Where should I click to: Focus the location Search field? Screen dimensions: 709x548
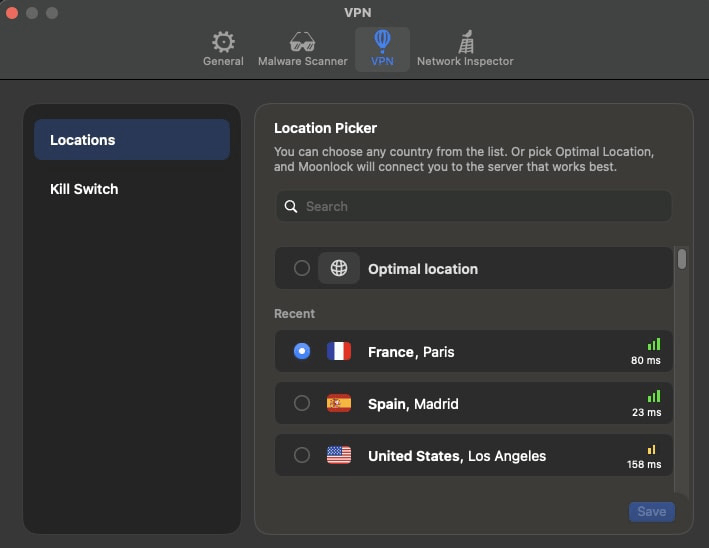tap(473, 207)
